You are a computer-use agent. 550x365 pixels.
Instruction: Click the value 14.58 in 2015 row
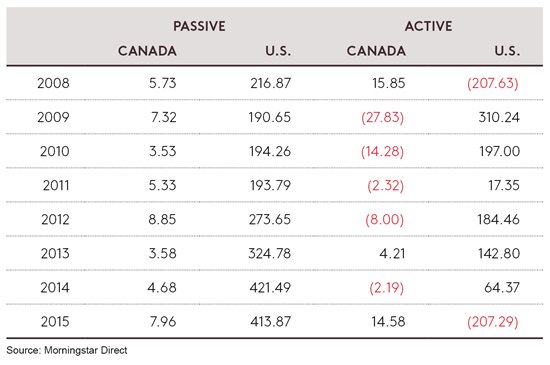(x=388, y=322)
